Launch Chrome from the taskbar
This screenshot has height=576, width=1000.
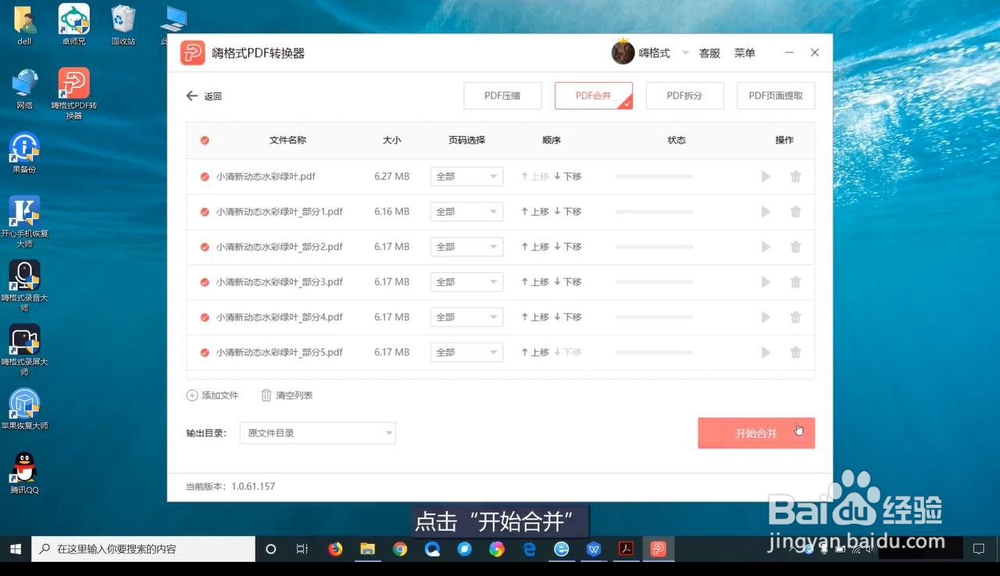tap(400, 549)
